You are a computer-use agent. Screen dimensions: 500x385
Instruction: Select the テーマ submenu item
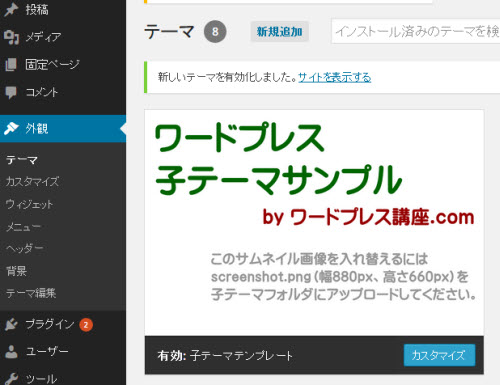(x=22, y=160)
